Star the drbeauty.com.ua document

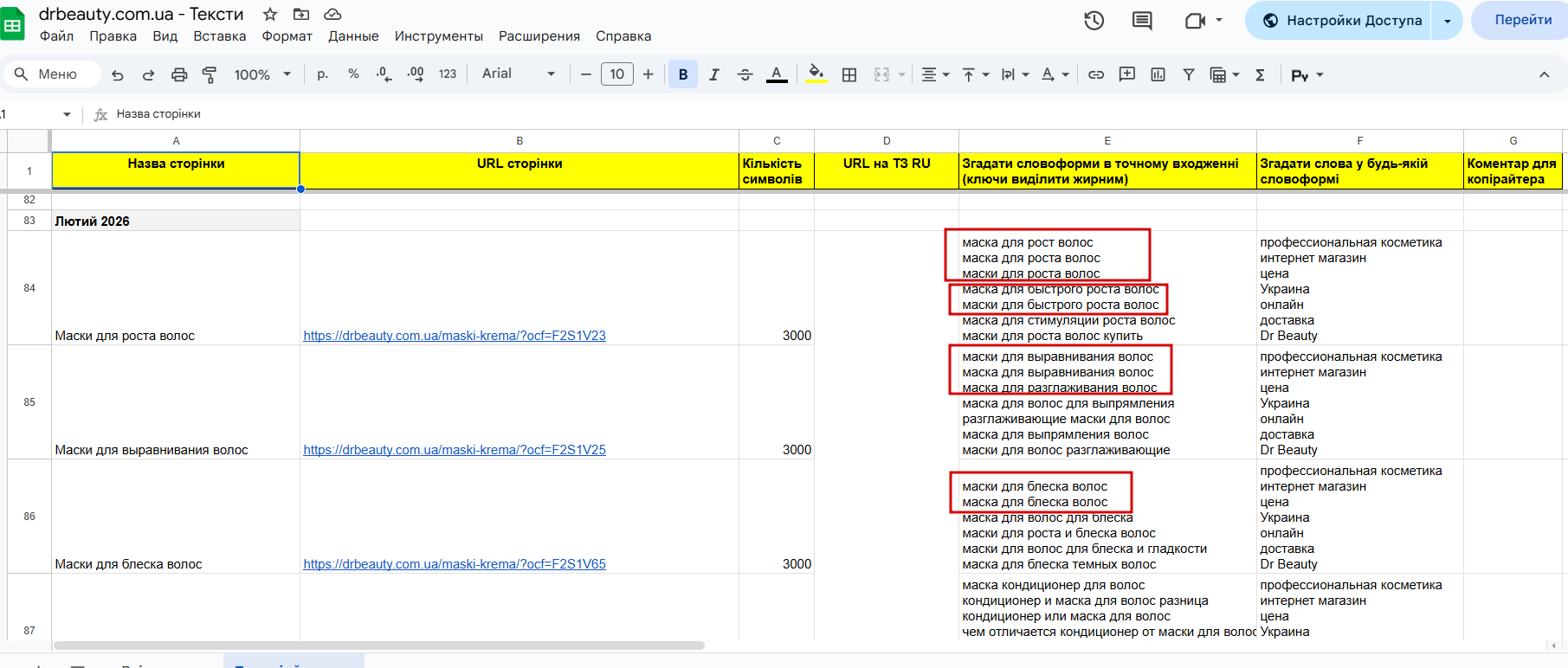coord(270,15)
